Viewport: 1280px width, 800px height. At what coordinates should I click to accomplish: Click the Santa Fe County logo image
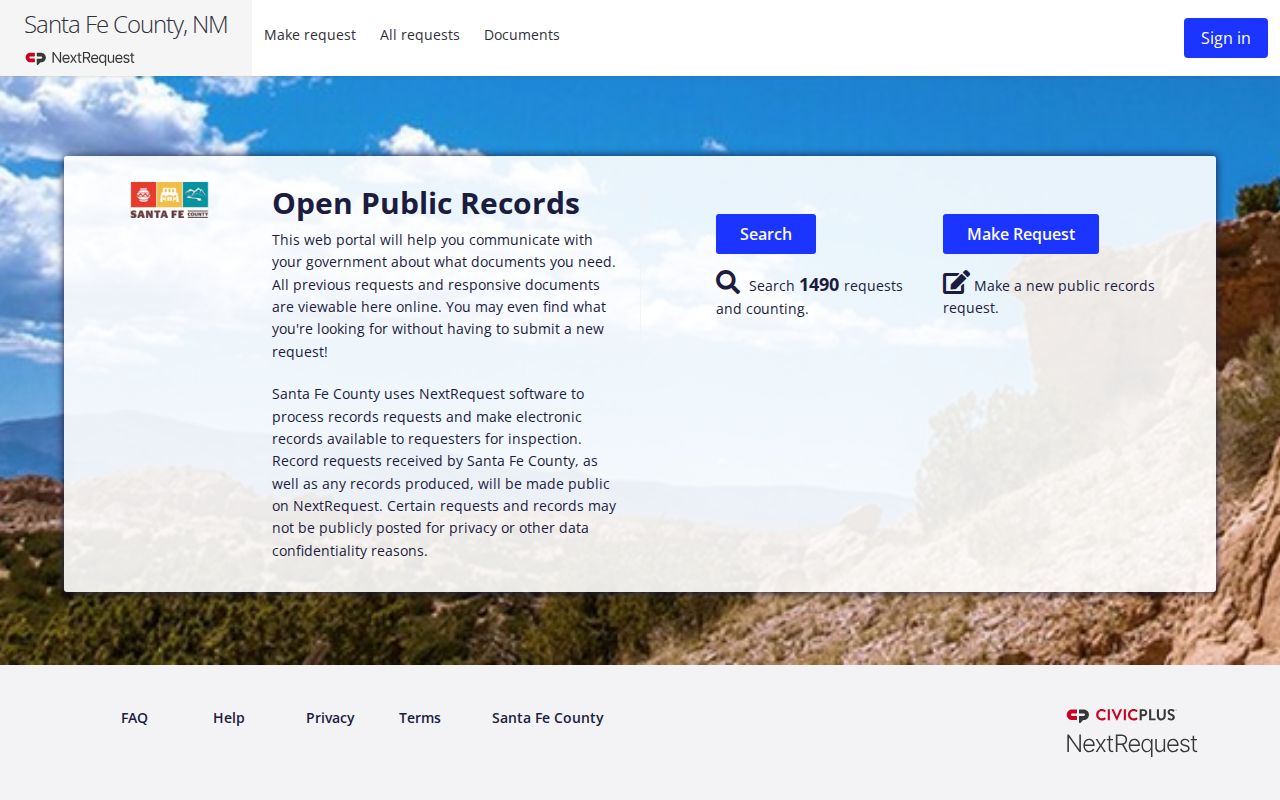(x=169, y=200)
